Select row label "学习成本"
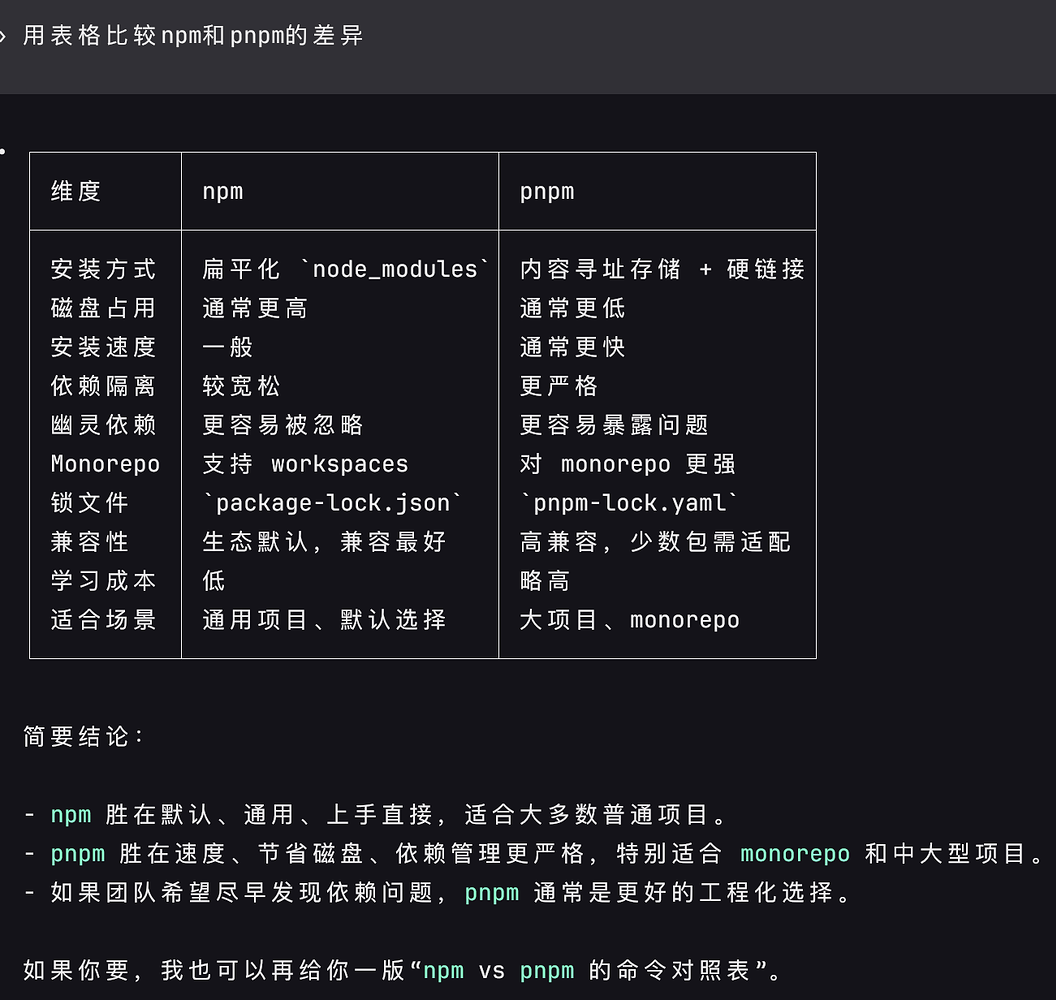 [x=104, y=581]
